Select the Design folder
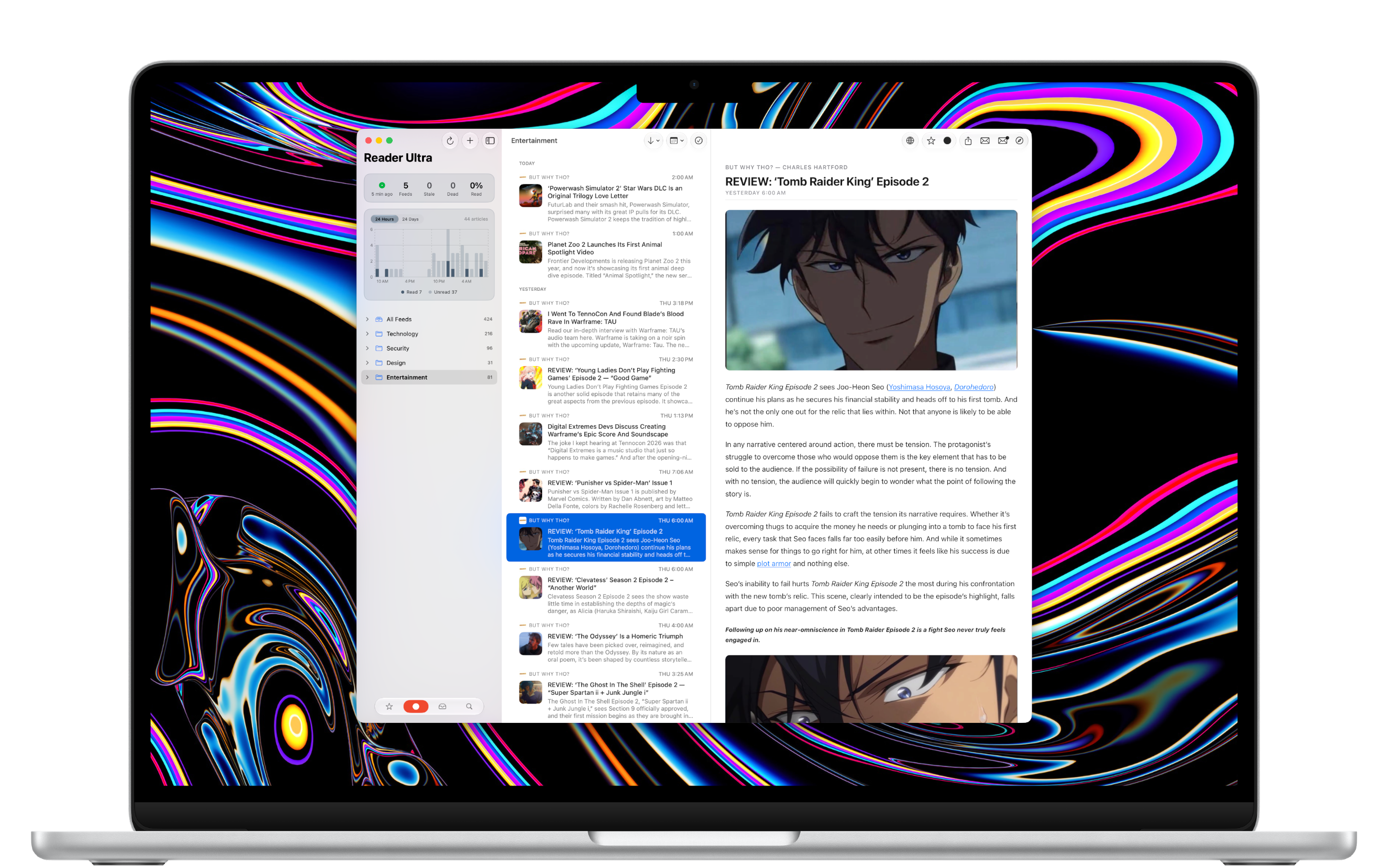The image size is (1389, 868). [429, 363]
